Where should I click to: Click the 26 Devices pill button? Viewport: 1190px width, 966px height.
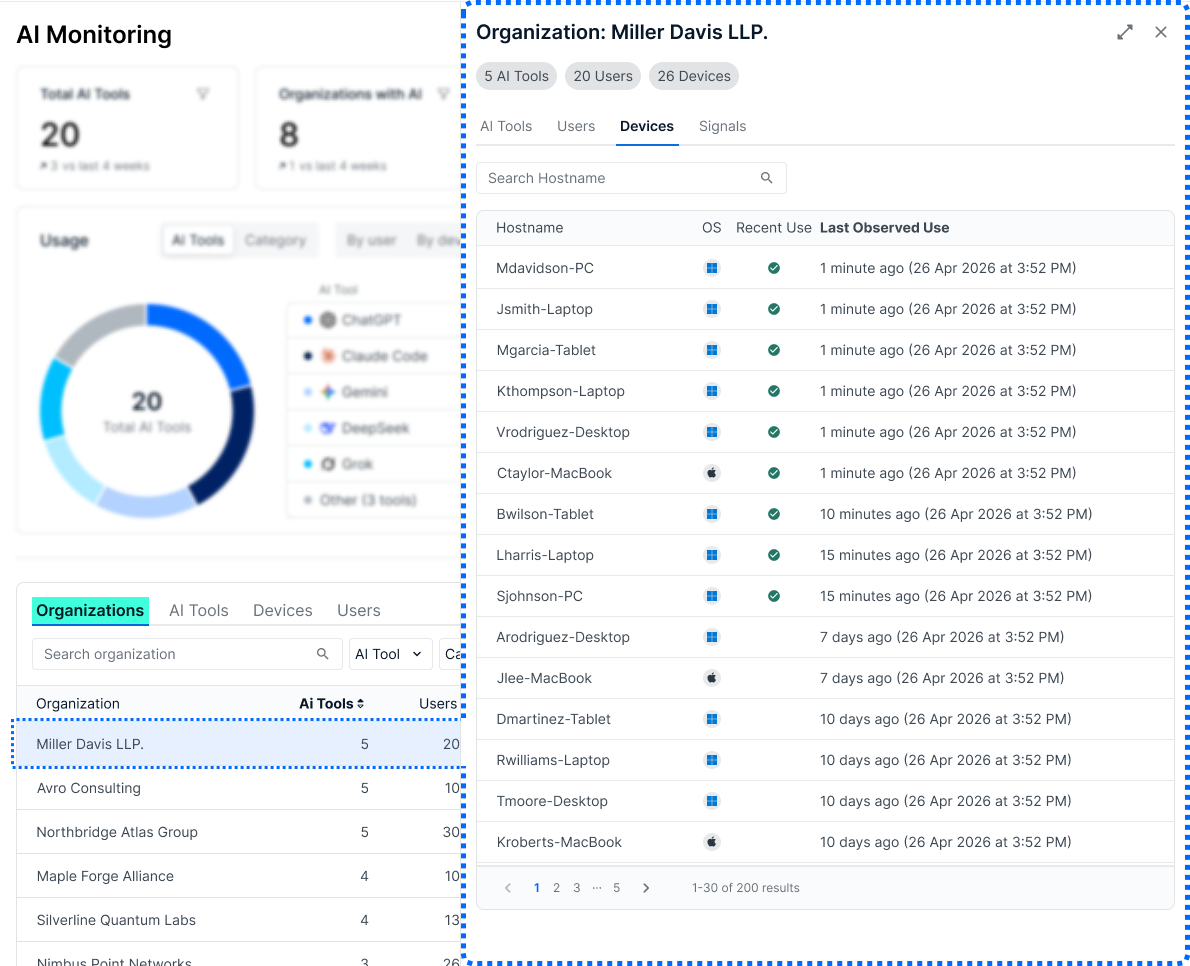point(694,76)
